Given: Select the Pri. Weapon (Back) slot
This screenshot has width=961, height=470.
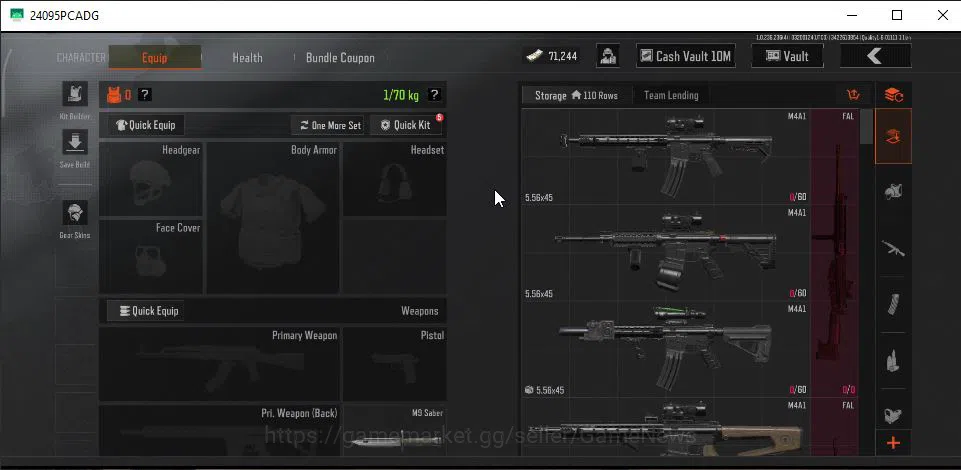Looking at the screenshot, I should tap(219, 430).
